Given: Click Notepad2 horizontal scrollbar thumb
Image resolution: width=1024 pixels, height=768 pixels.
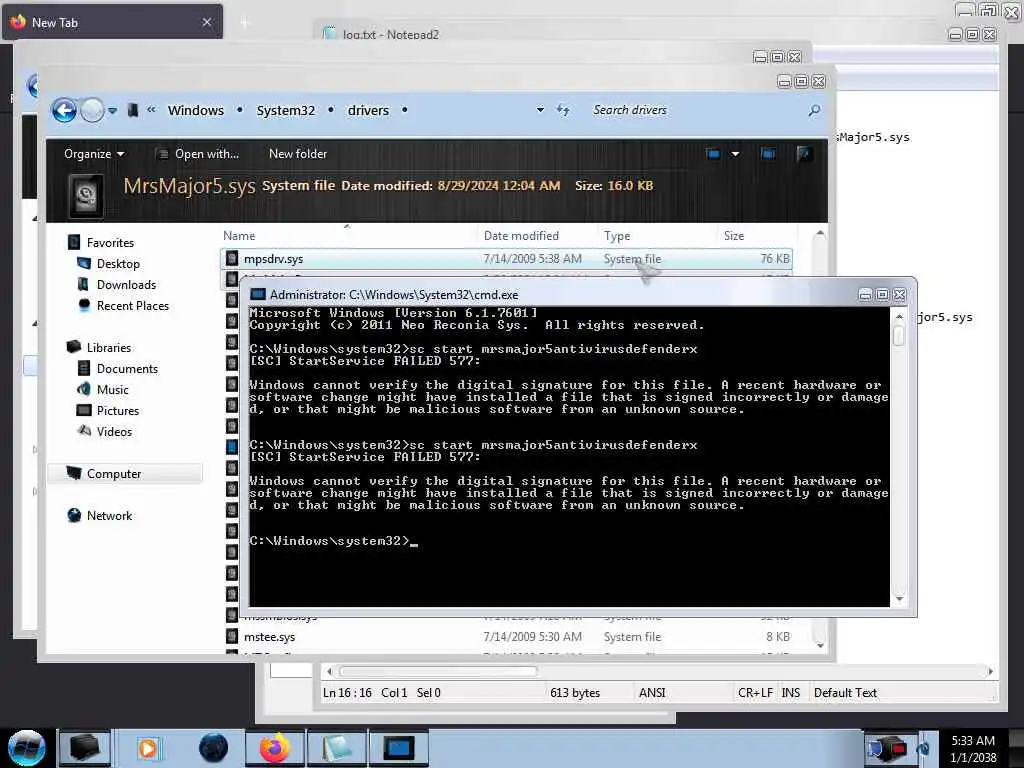Looking at the screenshot, I should pyautogui.click(x=438, y=671).
